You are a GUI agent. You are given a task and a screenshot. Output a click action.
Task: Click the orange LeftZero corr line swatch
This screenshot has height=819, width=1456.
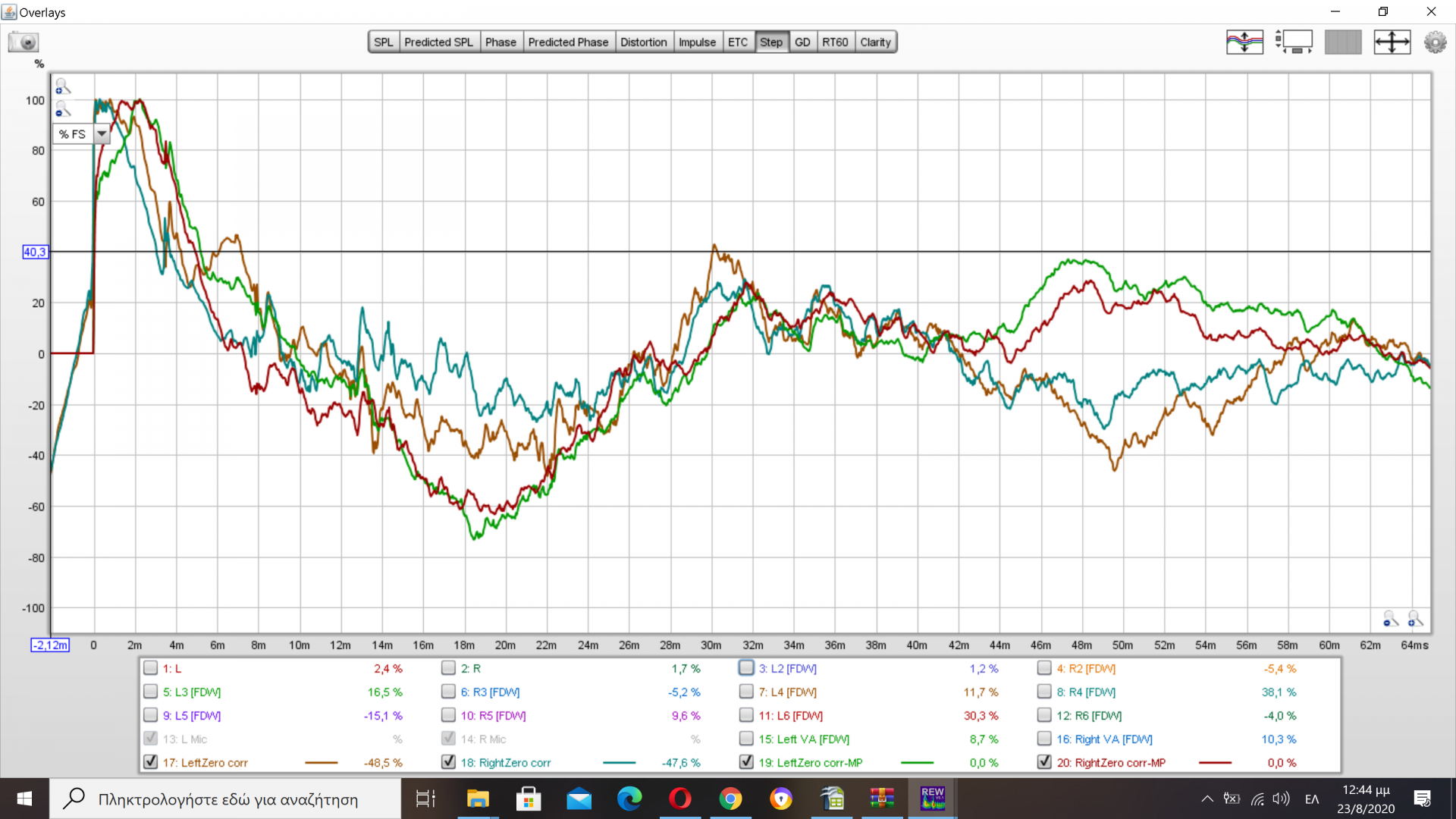[x=322, y=763]
